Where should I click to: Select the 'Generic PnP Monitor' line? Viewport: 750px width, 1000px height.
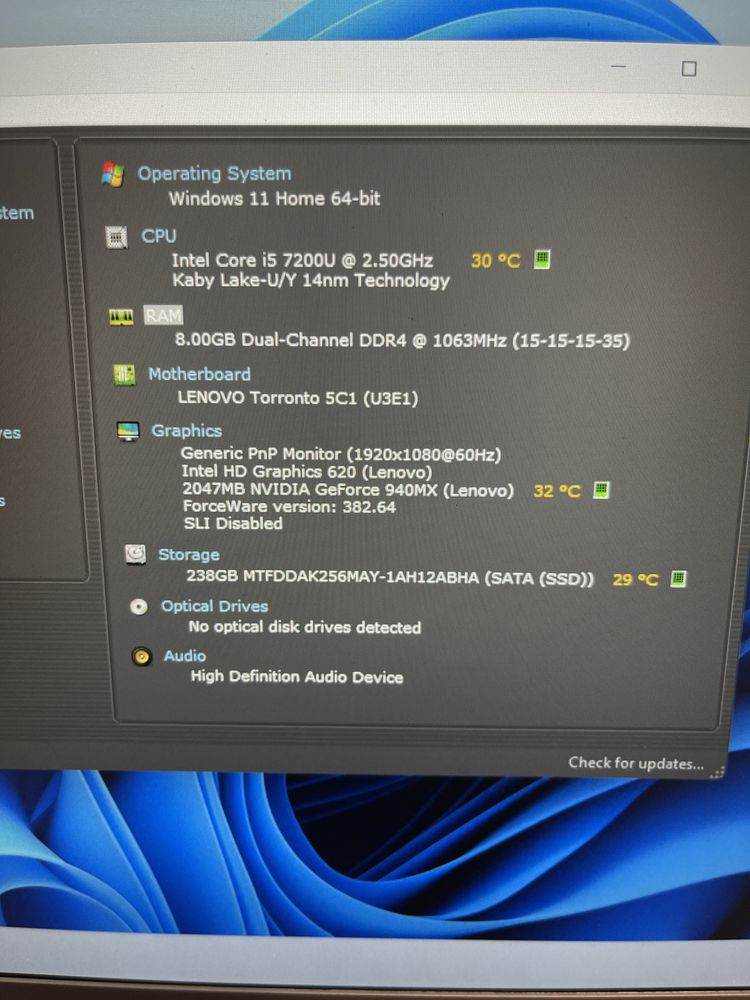pyautogui.click(x=341, y=454)
